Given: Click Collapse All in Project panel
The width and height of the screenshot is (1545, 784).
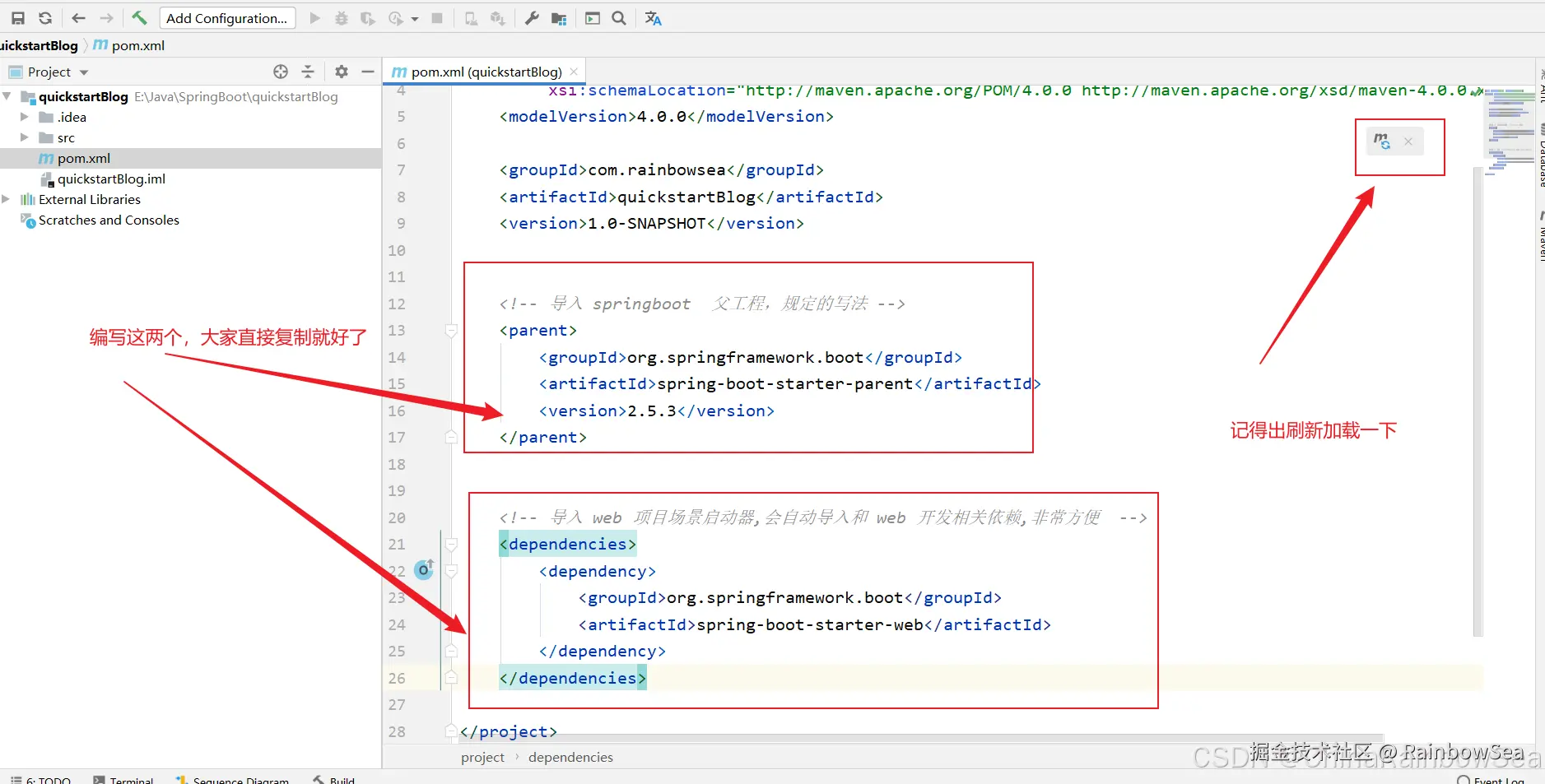Looking at the screenshot, I should pos(308,72).
